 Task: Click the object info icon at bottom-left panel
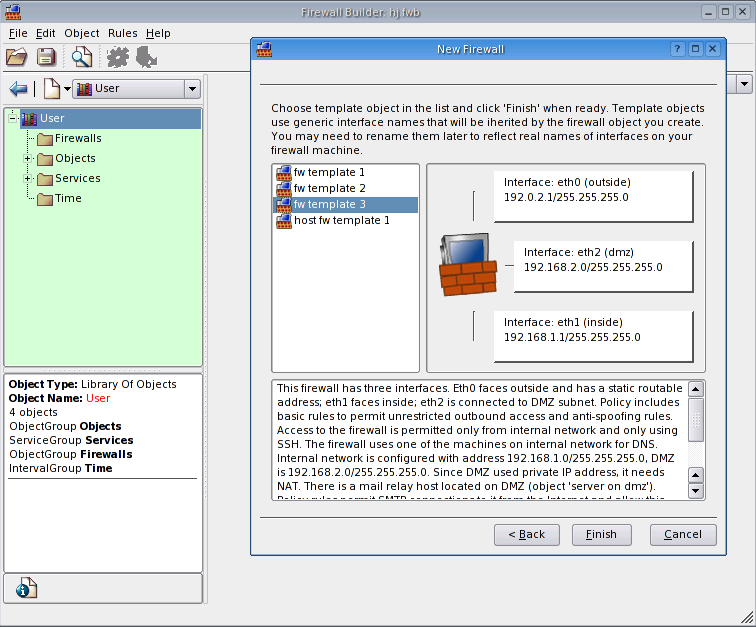(26, 588)
